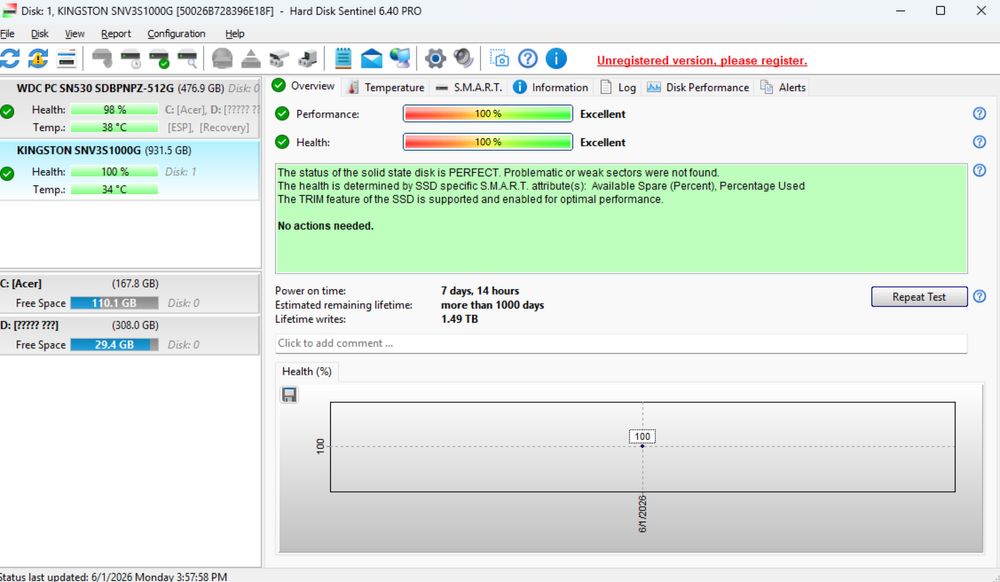Open the Disk menu
1000x582 pixels.
pyautogui.click(x=40, y=34)
